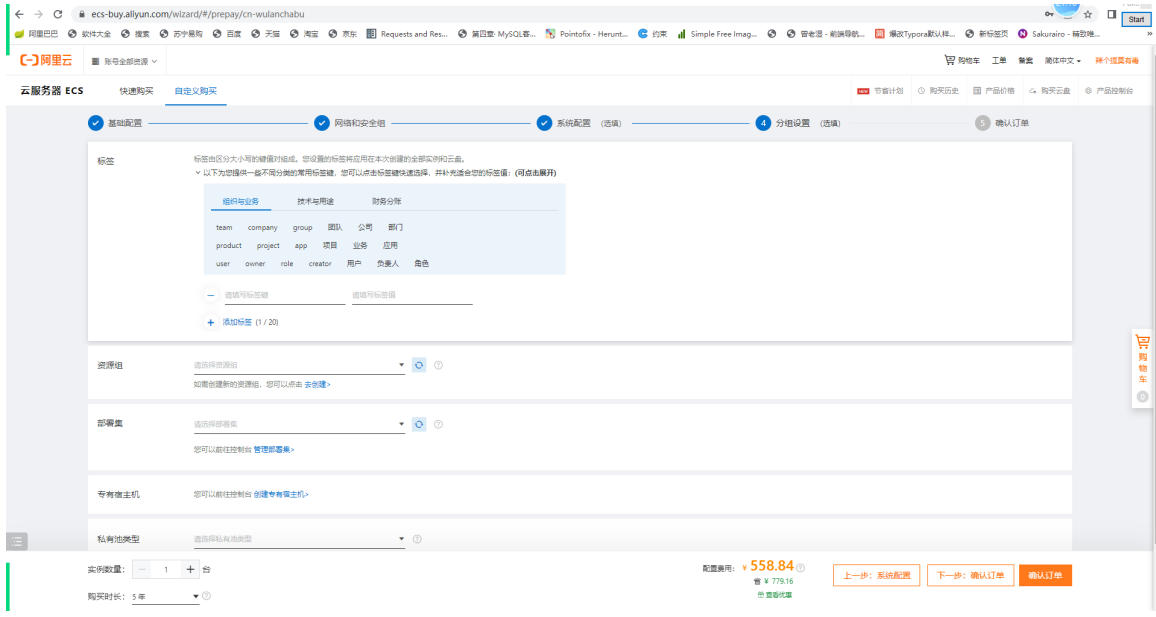
Task: Click the 确认订单 orange button
Action: [1045, 575]
